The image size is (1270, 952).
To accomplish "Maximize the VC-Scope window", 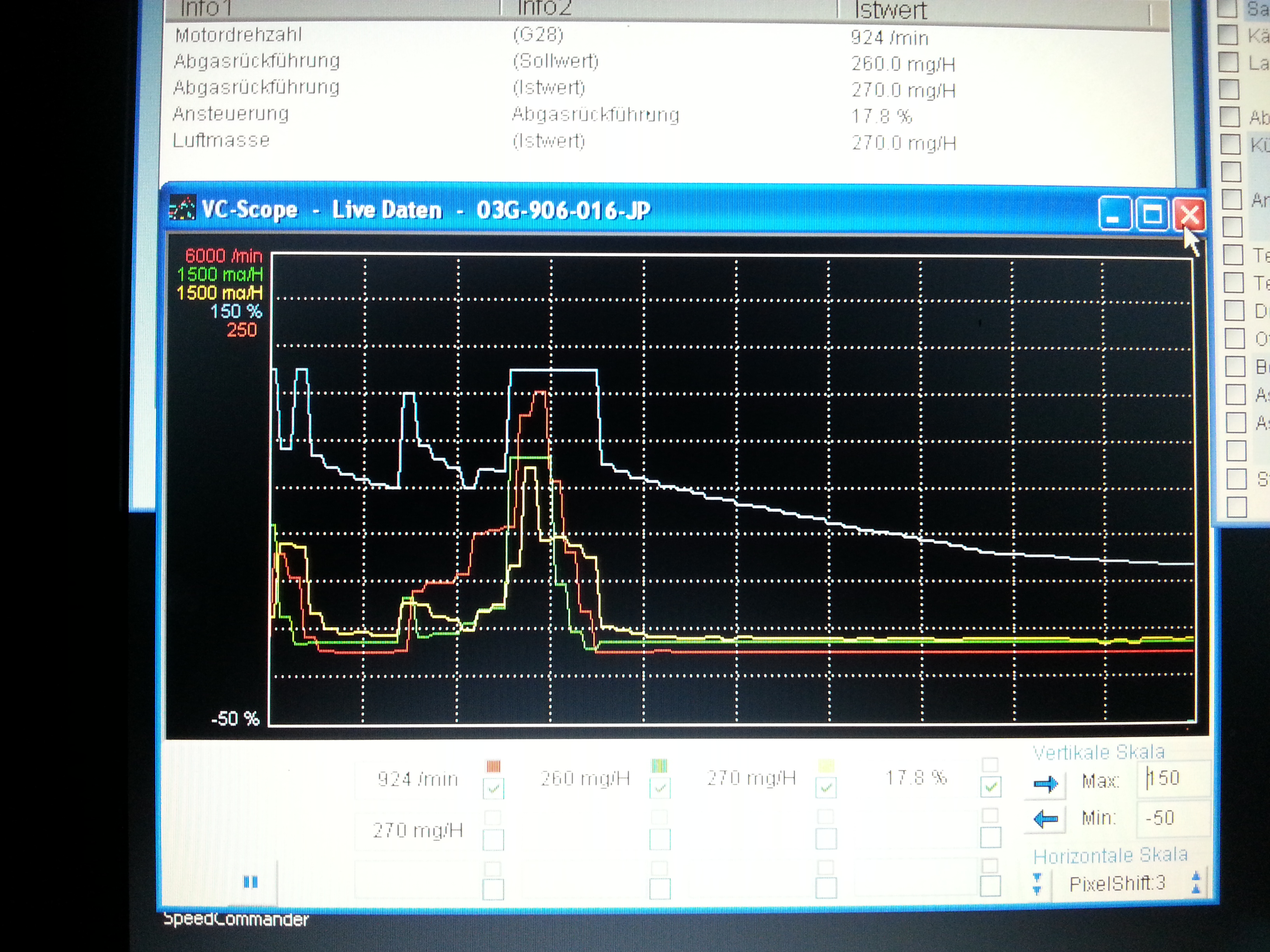I will (x=1152, y=215).
